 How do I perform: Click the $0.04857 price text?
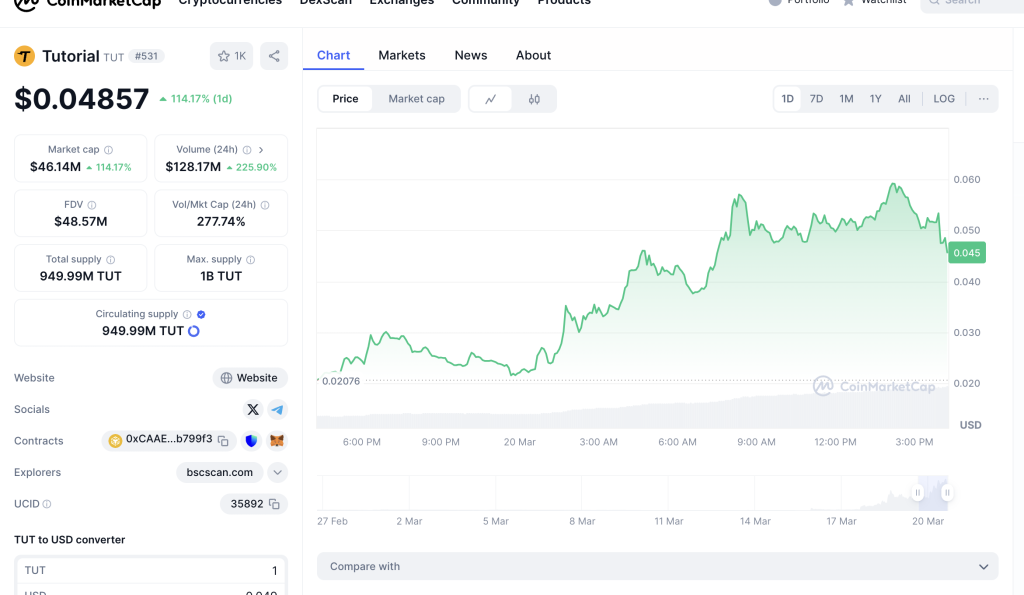click(x=82, y=99)
